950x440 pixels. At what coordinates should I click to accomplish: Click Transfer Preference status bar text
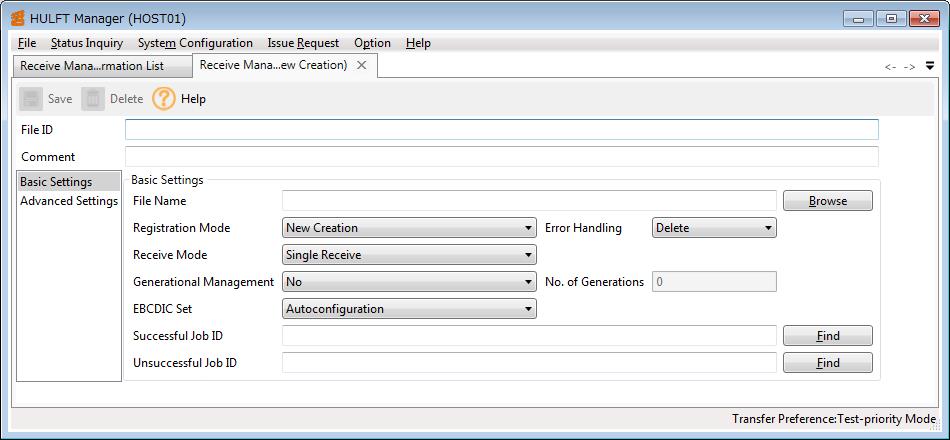[x=834, y=419]
